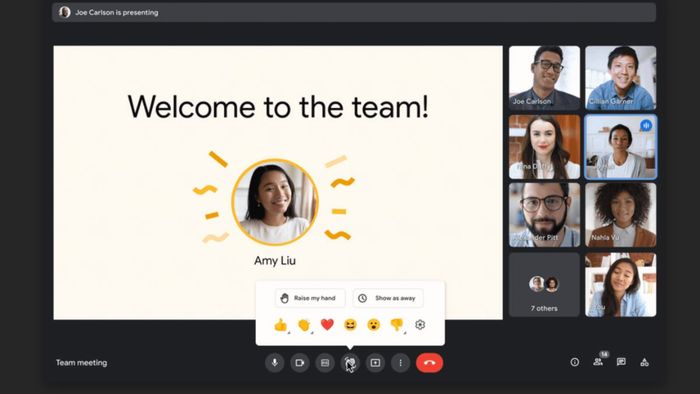
Task: Open reaction settings gear icon
Action: (420, 325)
